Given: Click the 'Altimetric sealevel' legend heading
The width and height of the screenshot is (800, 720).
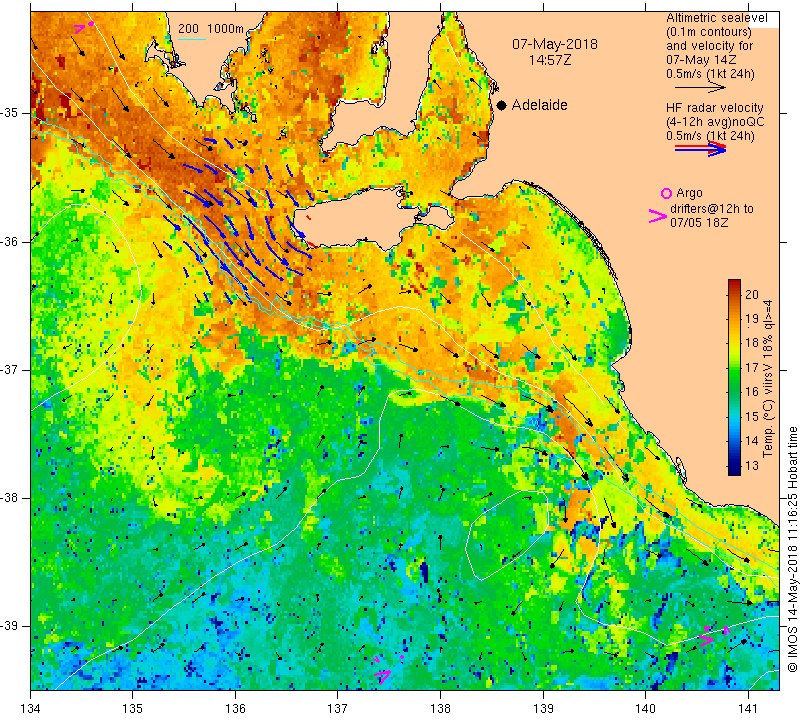Looking at the screenshot, I should (x=716, y=18).
